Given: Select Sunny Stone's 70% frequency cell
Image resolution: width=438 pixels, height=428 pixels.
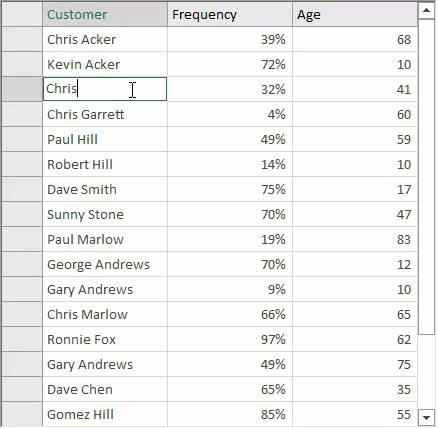Looking at the screenshot, I should 230,214.
